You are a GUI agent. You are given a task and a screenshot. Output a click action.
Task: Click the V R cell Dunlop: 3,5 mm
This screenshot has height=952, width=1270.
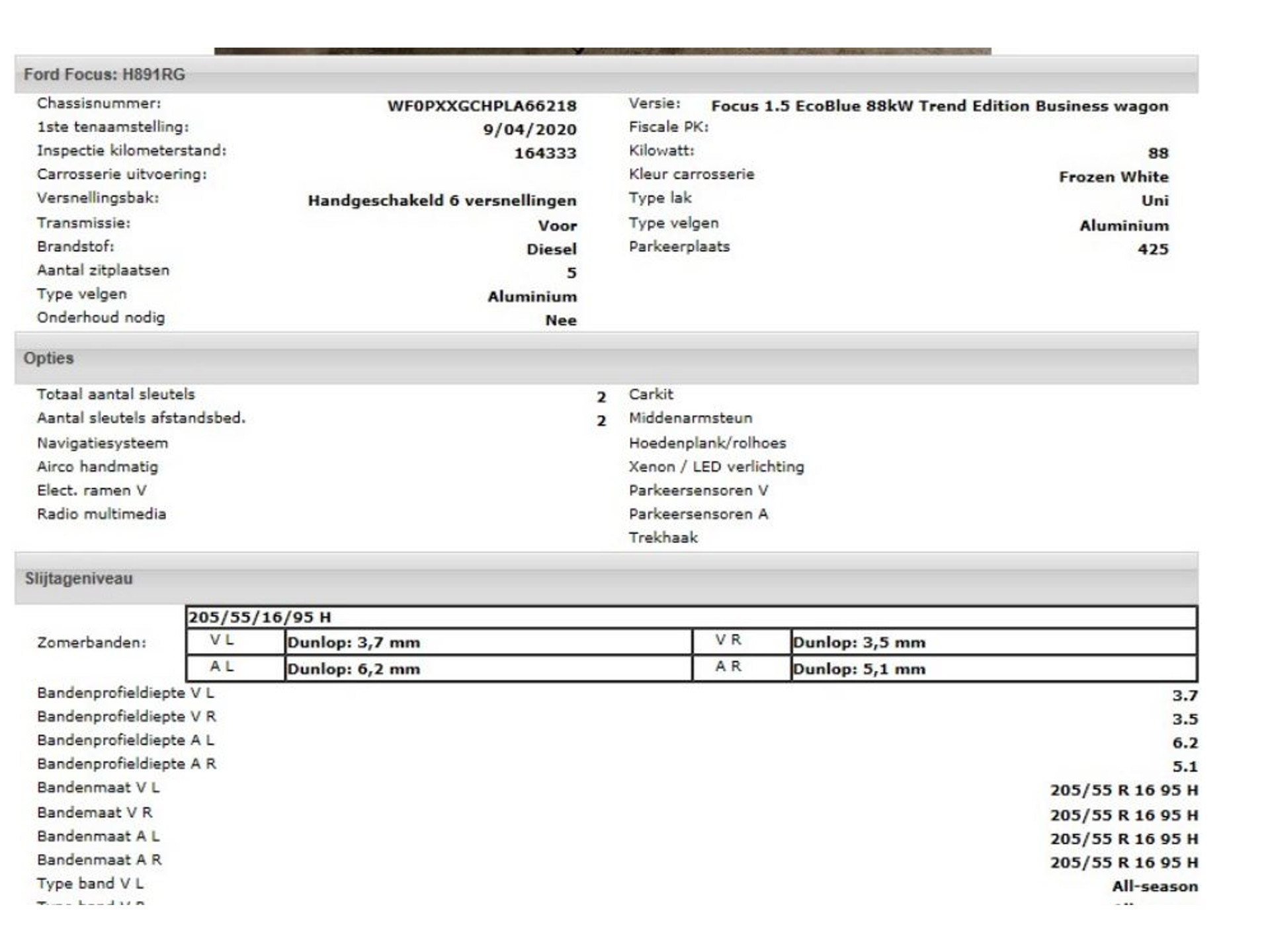[994, 642]
